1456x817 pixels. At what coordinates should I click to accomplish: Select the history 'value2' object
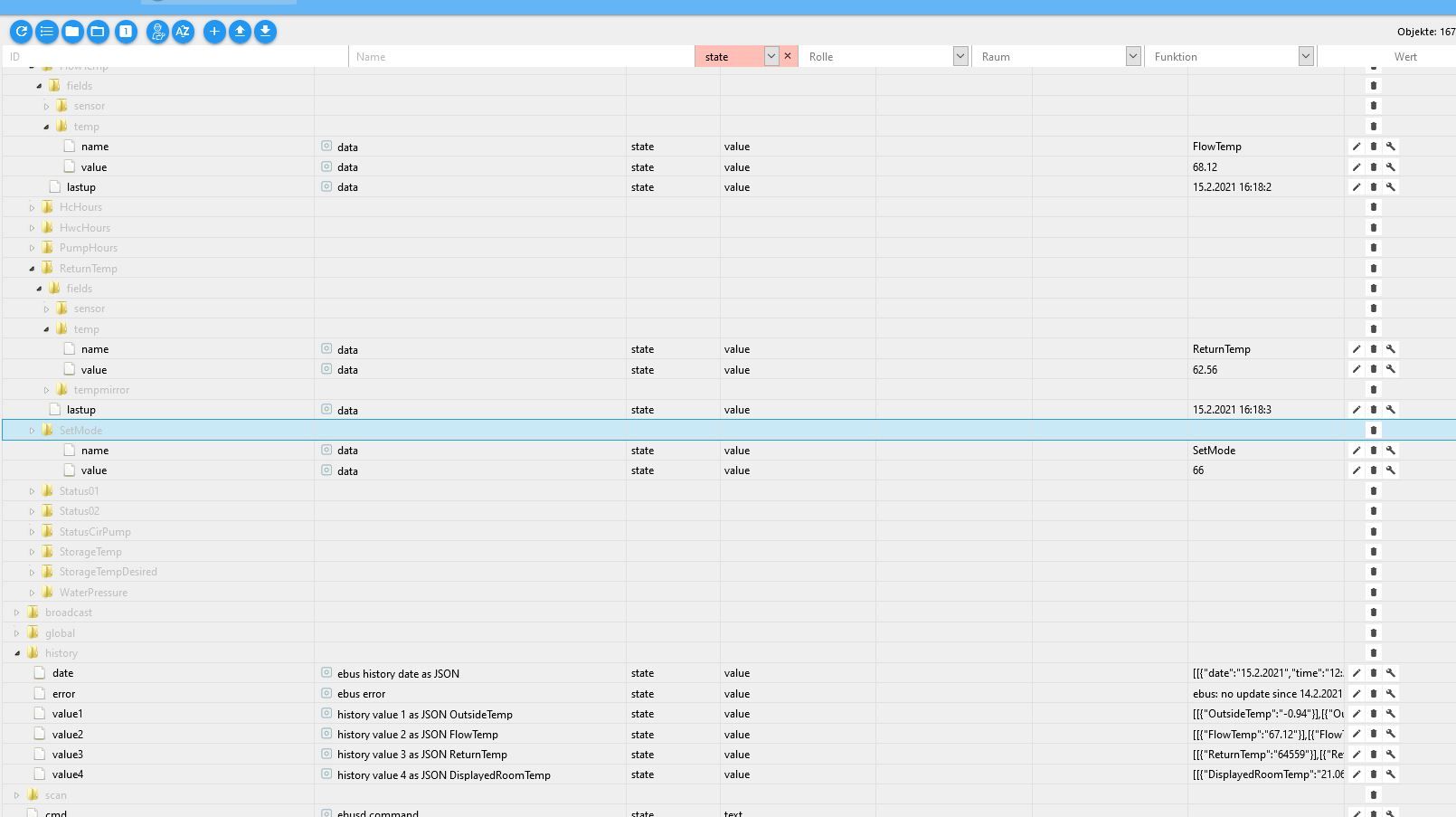click(x=68, y=735)
